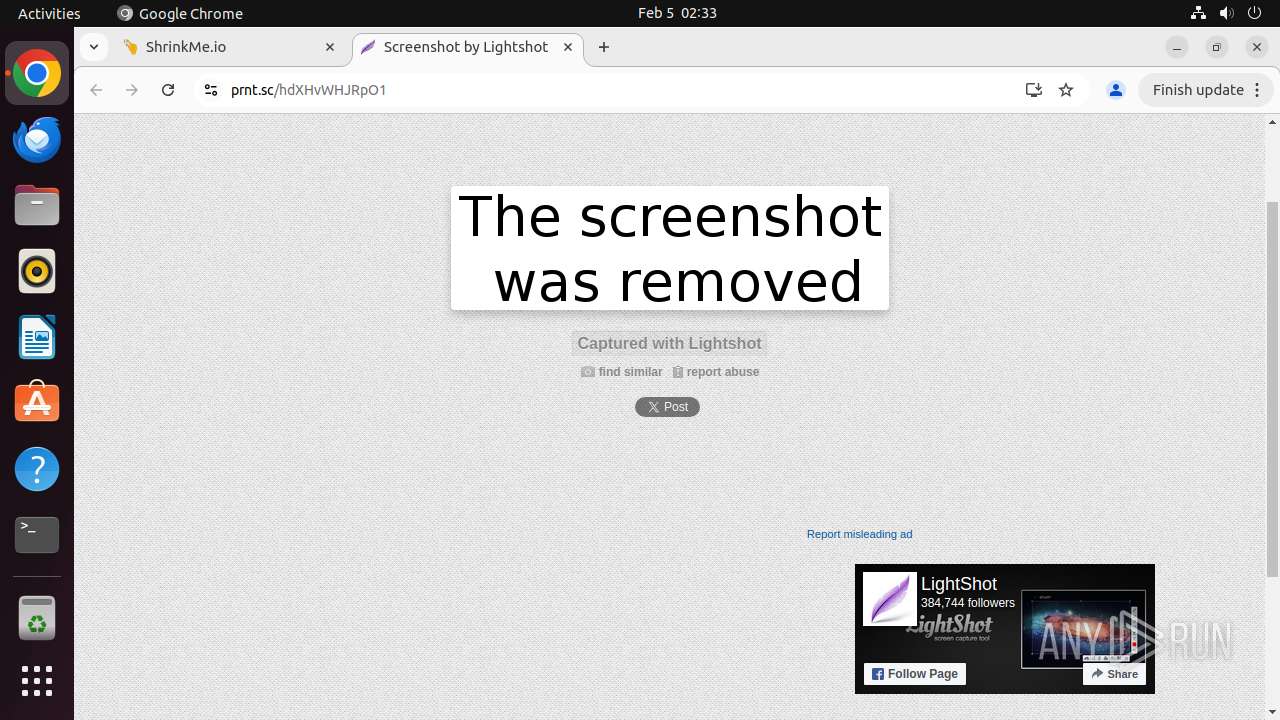Click Finish update button

point(1206,90)
